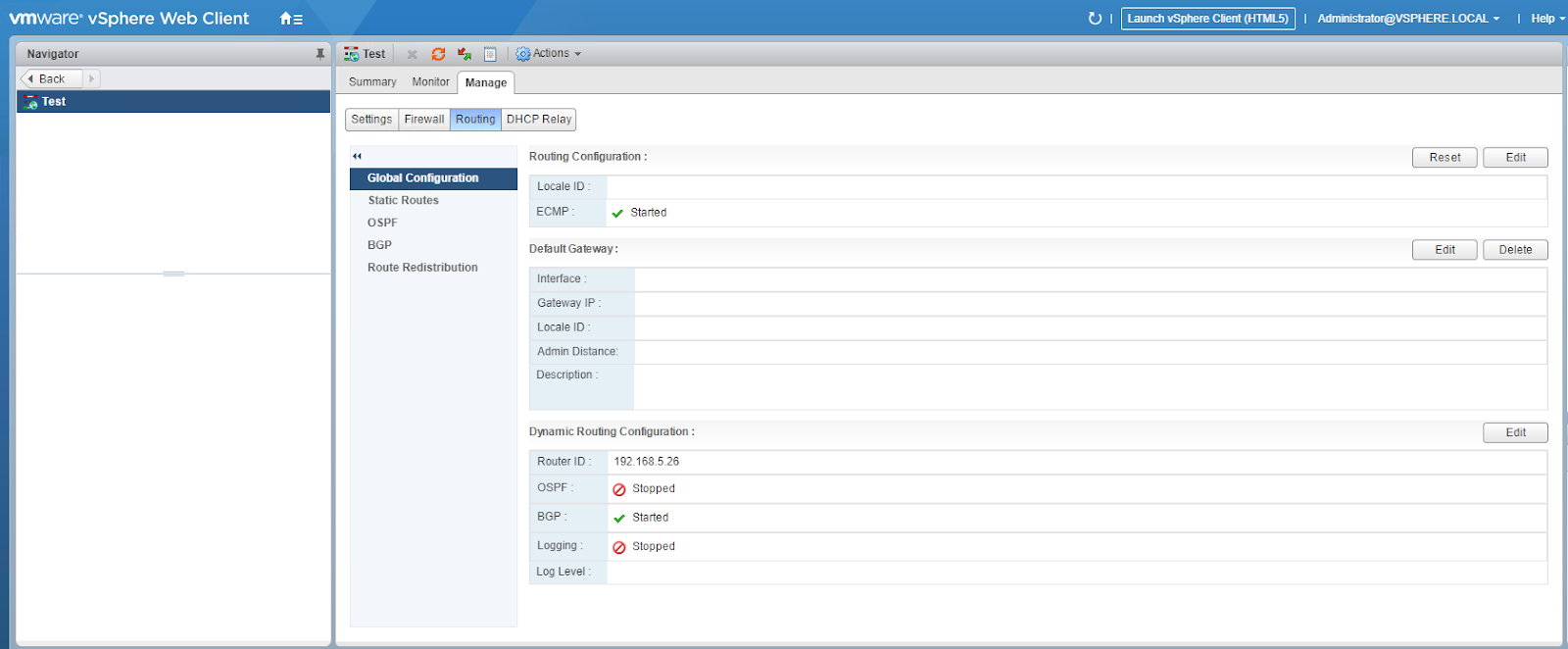Click the refresh icon in top bar
Screen dimensions: 1568x649
pos(1095,19)
